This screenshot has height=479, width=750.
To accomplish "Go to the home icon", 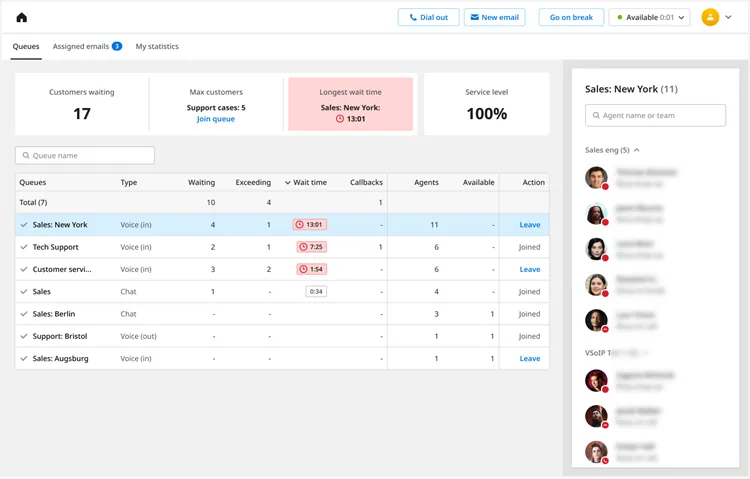I will tap(22, 18).
